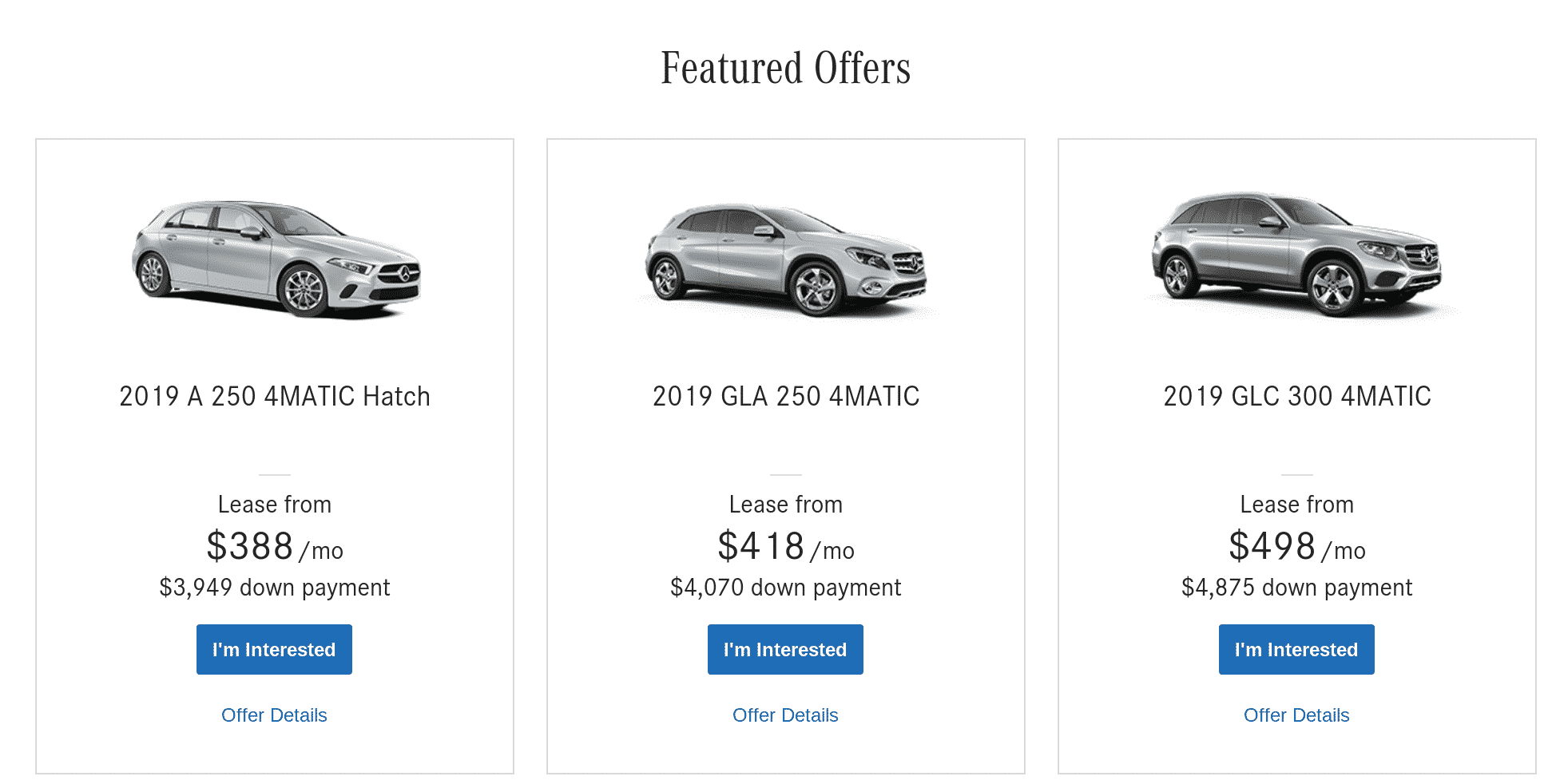Click the $388/mo lease price

click(274, 548)
